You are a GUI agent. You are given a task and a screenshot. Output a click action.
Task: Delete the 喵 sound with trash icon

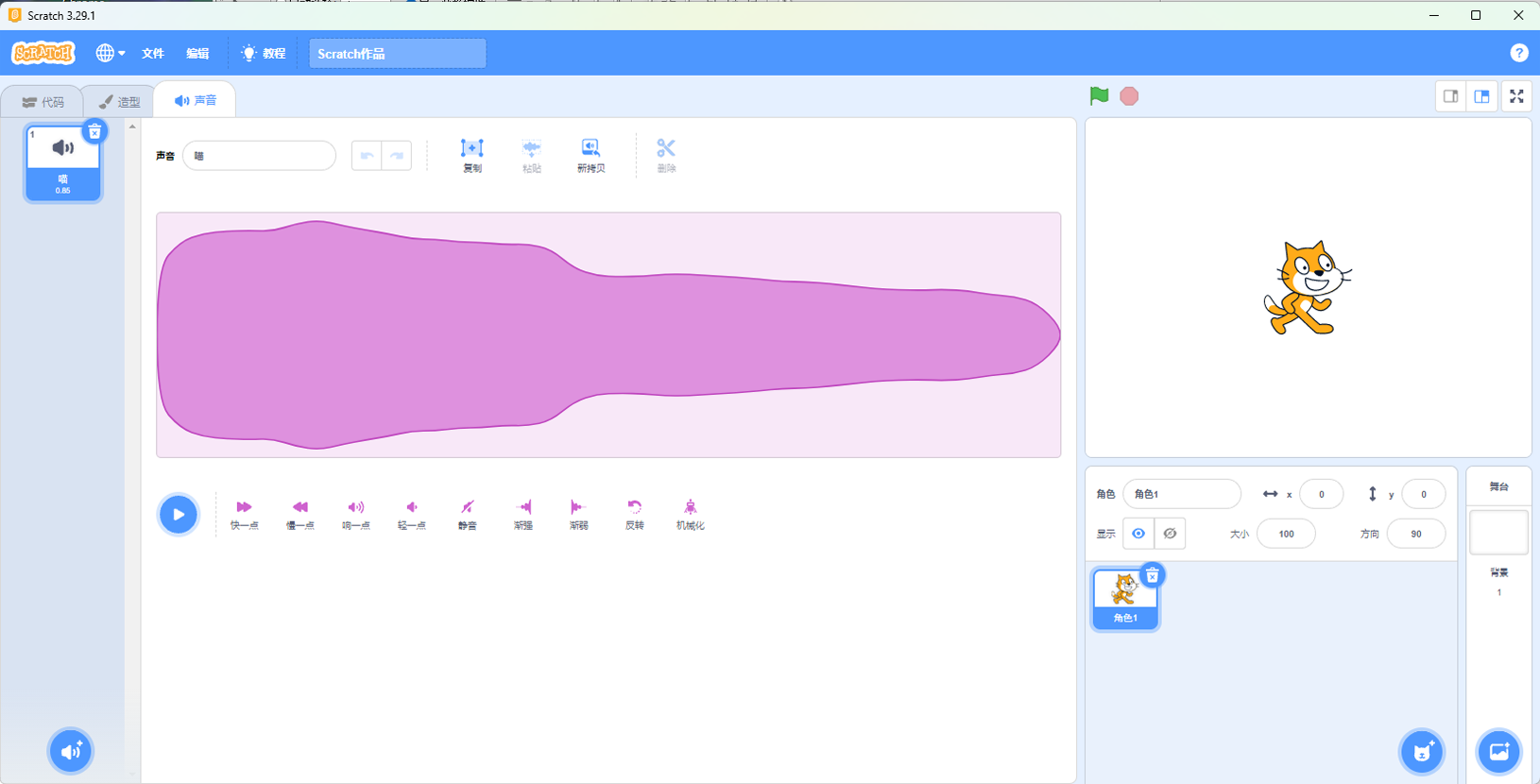[94, 132]
